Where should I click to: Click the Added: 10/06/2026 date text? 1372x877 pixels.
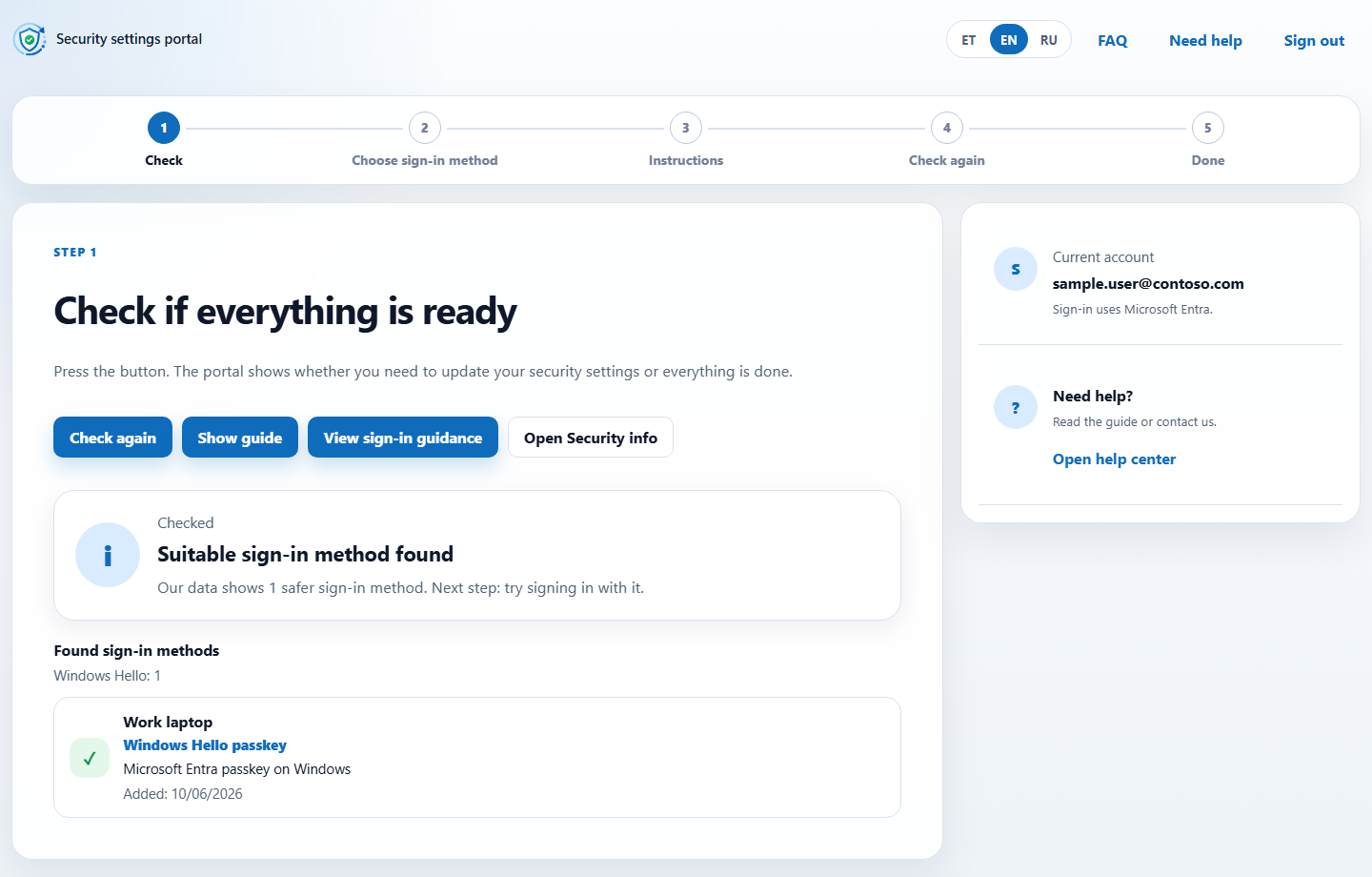[x=183, y=794]
